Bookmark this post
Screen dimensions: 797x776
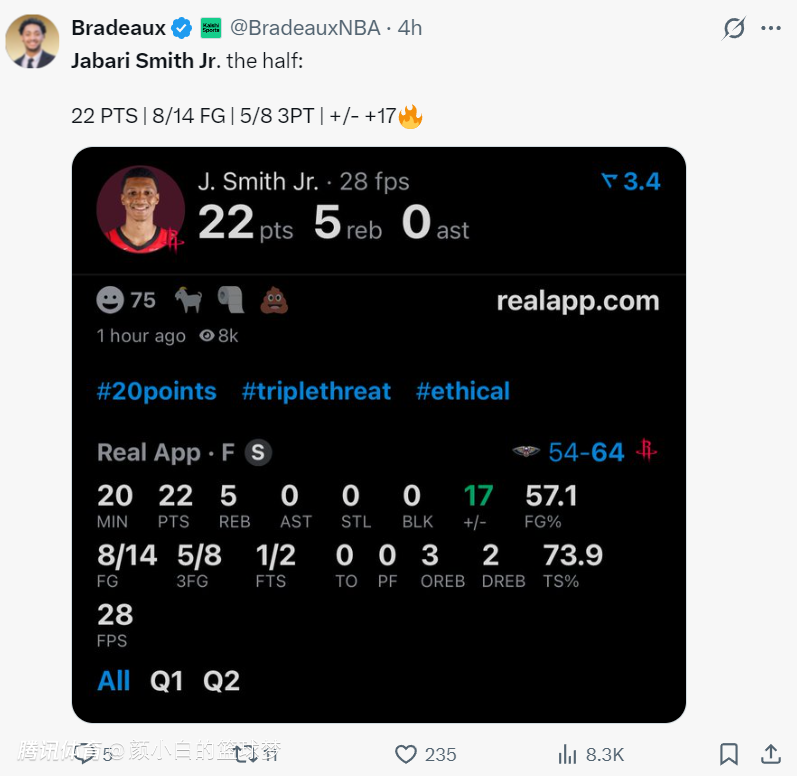coord(729,754)
